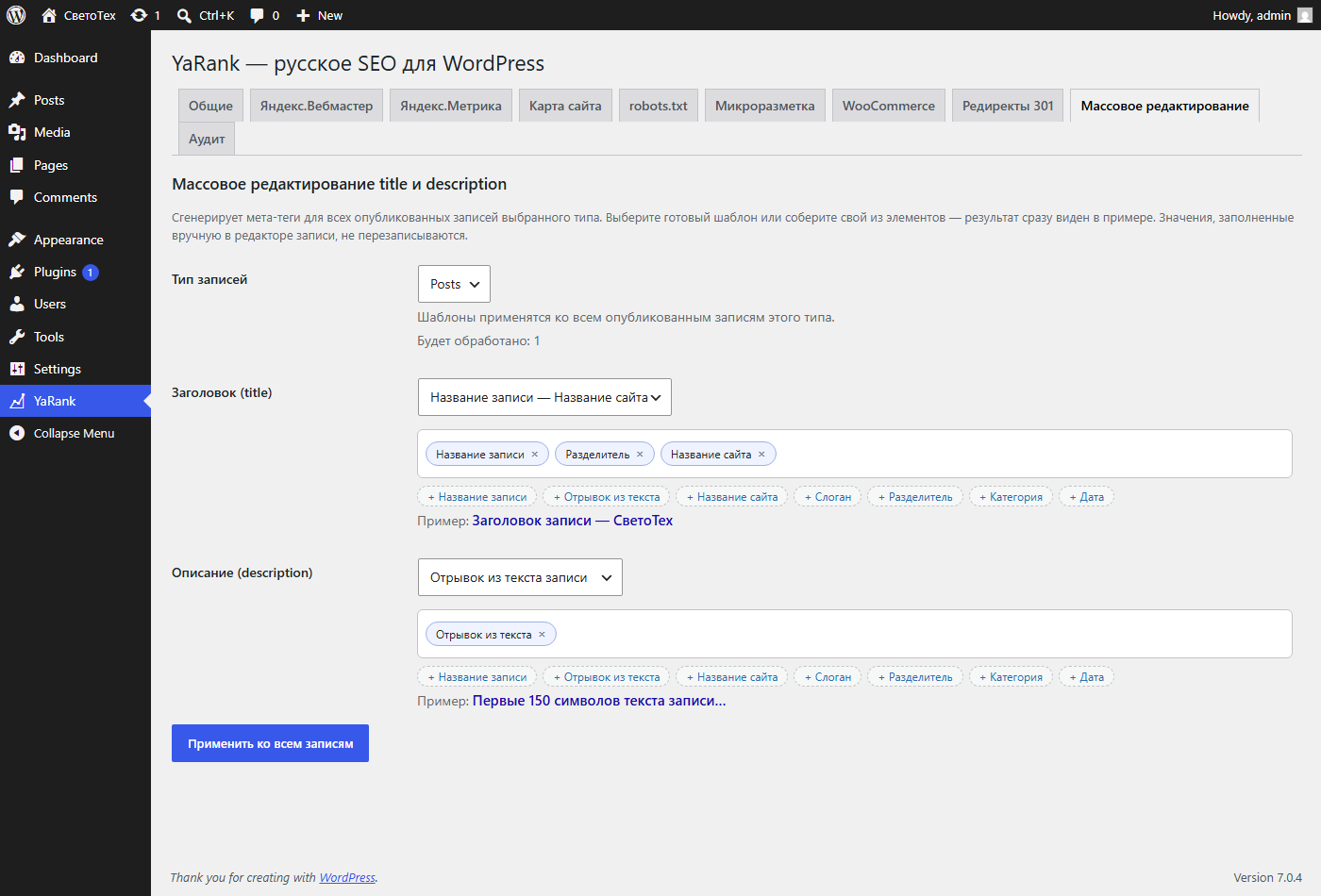Click the 'Будет обработано: 1' text
This screenshot has height=896, width=1321.
click(x=478, y=340)
